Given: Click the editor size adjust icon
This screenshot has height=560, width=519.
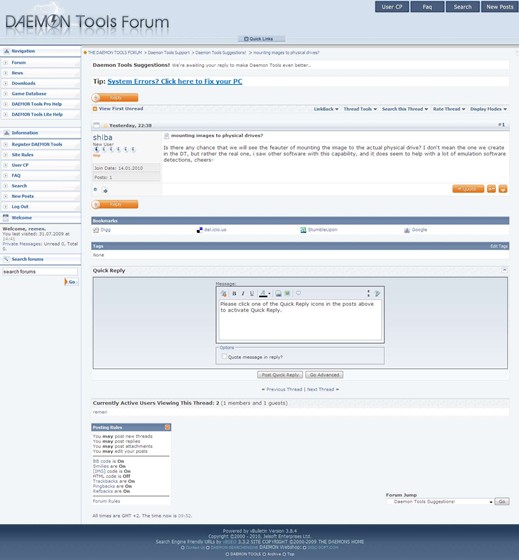Looking at the screenshot, I should click(368, 293).
